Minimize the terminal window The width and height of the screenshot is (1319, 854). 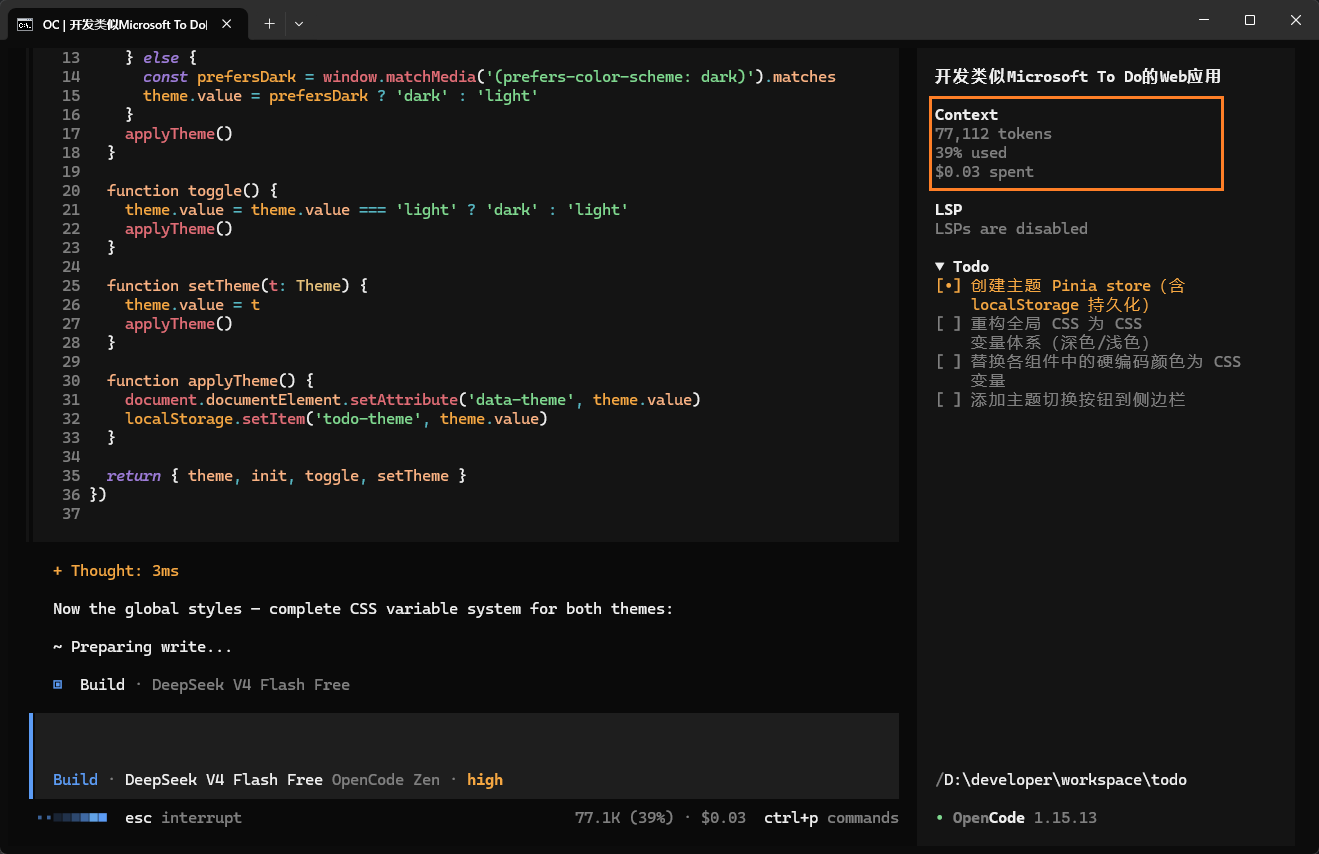point(1204,20)
